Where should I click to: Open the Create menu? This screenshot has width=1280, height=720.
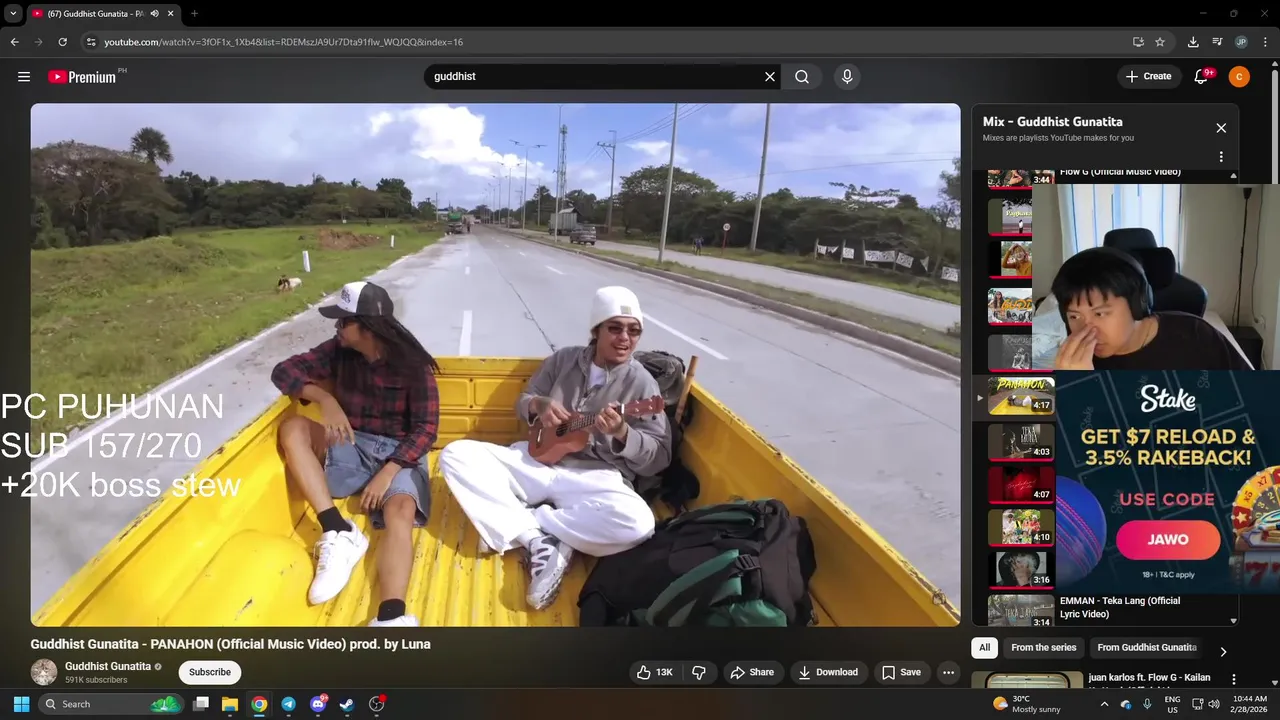[1148, 77]
